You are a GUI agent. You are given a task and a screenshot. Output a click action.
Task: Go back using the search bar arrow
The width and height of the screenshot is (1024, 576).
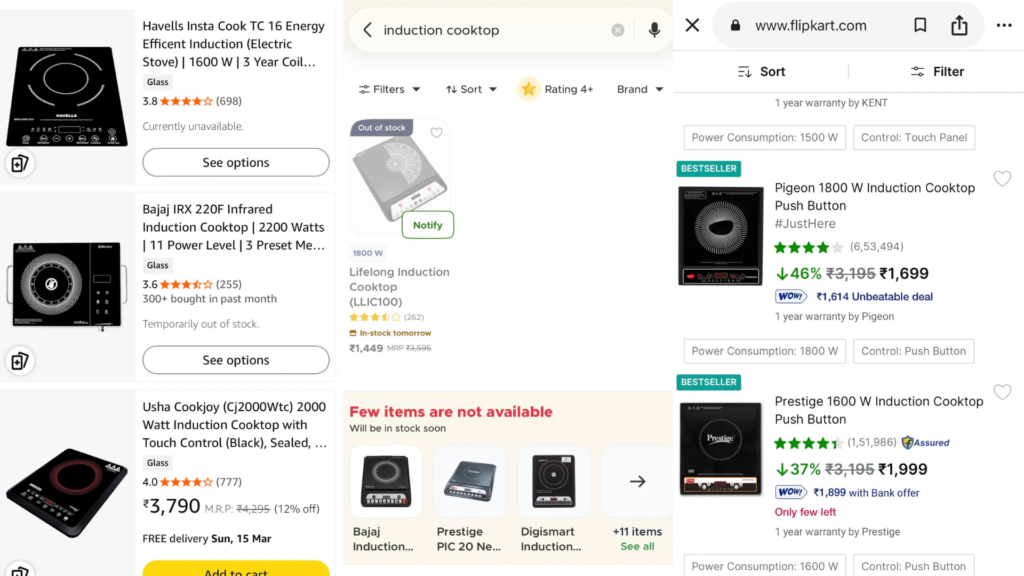pos(367,30)
